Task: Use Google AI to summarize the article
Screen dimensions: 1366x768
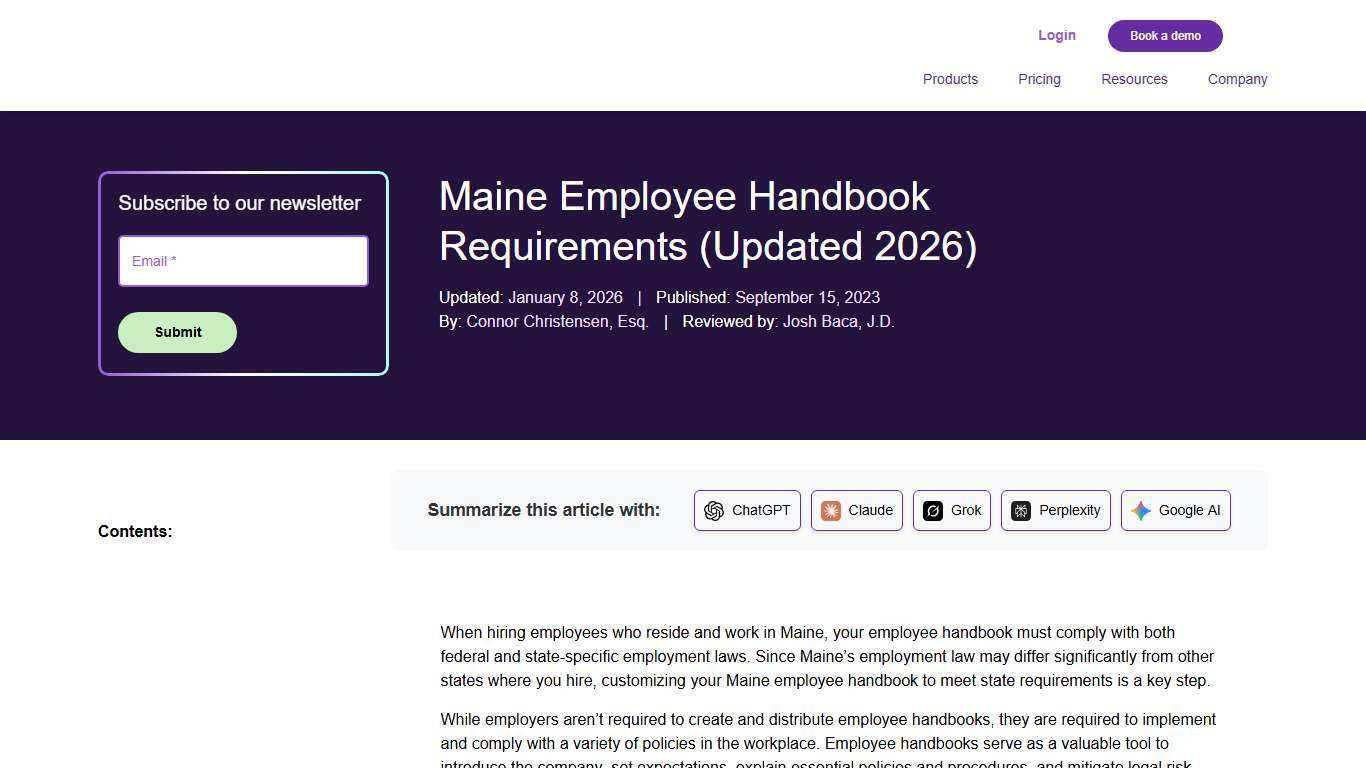Action: tap(1176, 510)
